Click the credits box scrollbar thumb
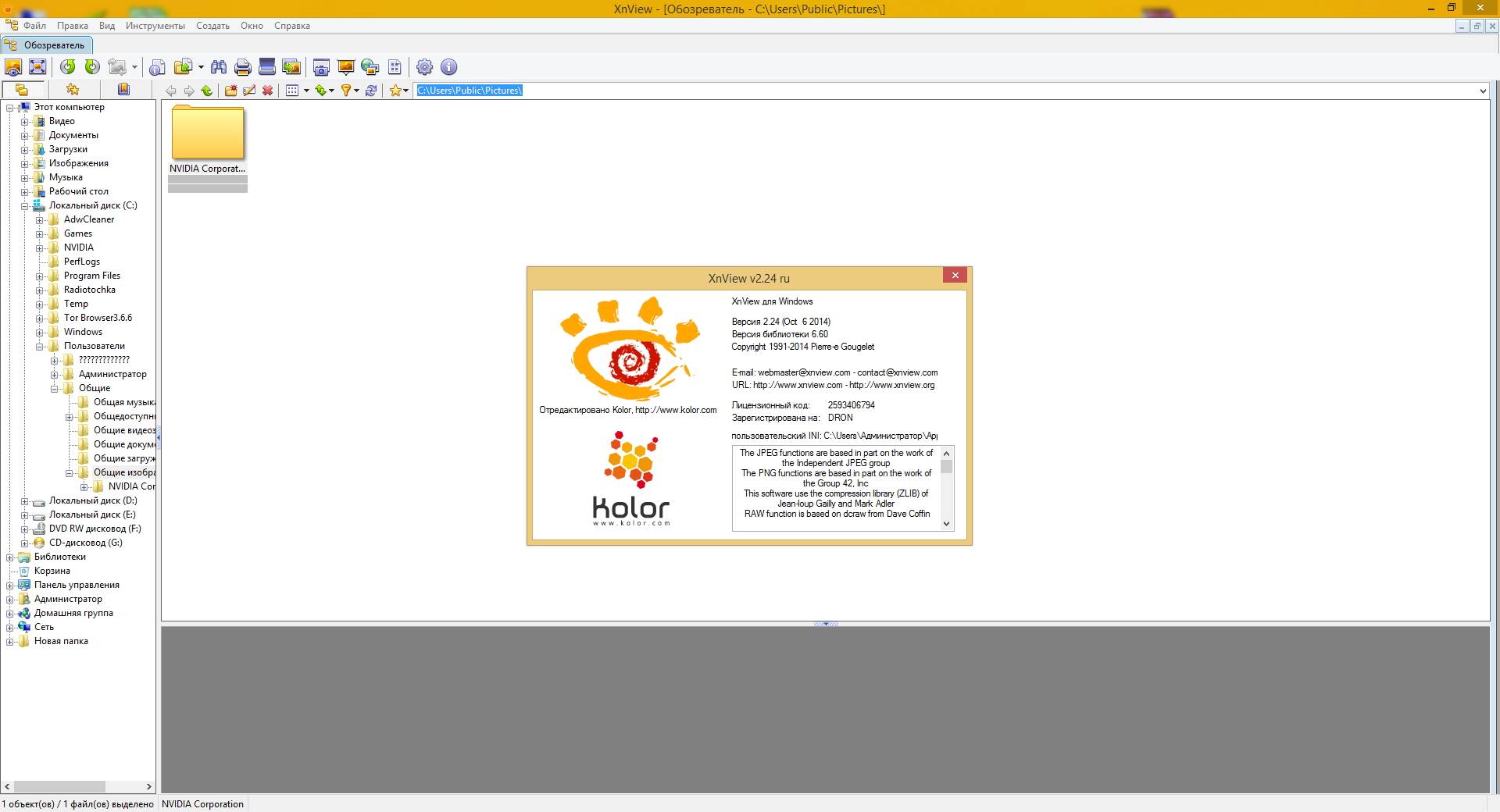The height and width of the screenshot is (812, 1500). click(x=947, y=466)
